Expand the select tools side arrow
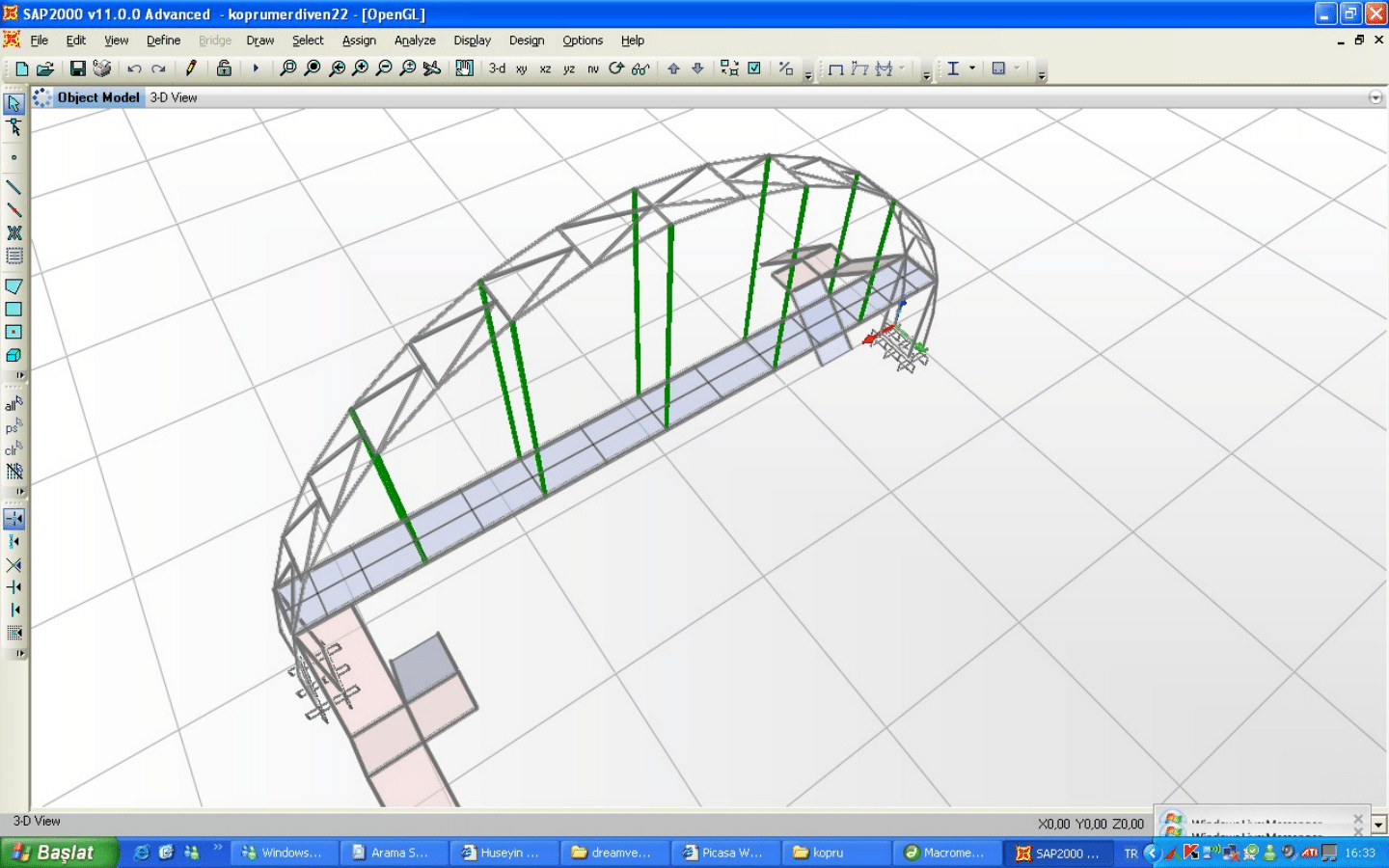Screen dimensions: 1389x868 point(19,492)
